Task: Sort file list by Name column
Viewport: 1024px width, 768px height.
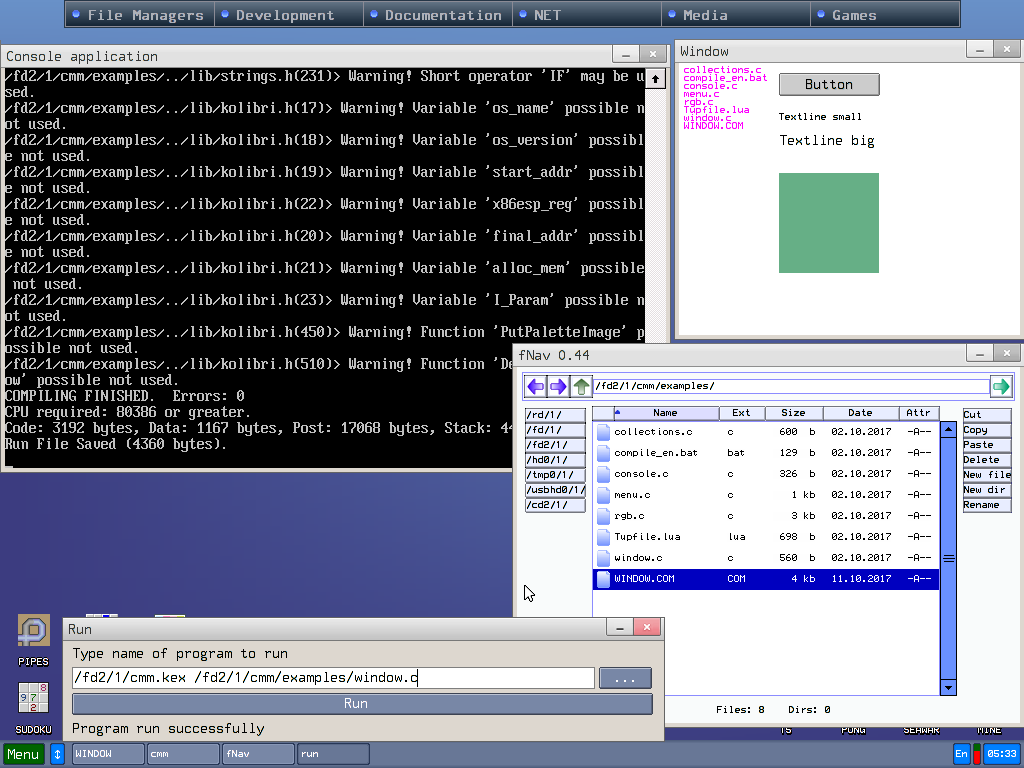Action: (x=665, y=413)
